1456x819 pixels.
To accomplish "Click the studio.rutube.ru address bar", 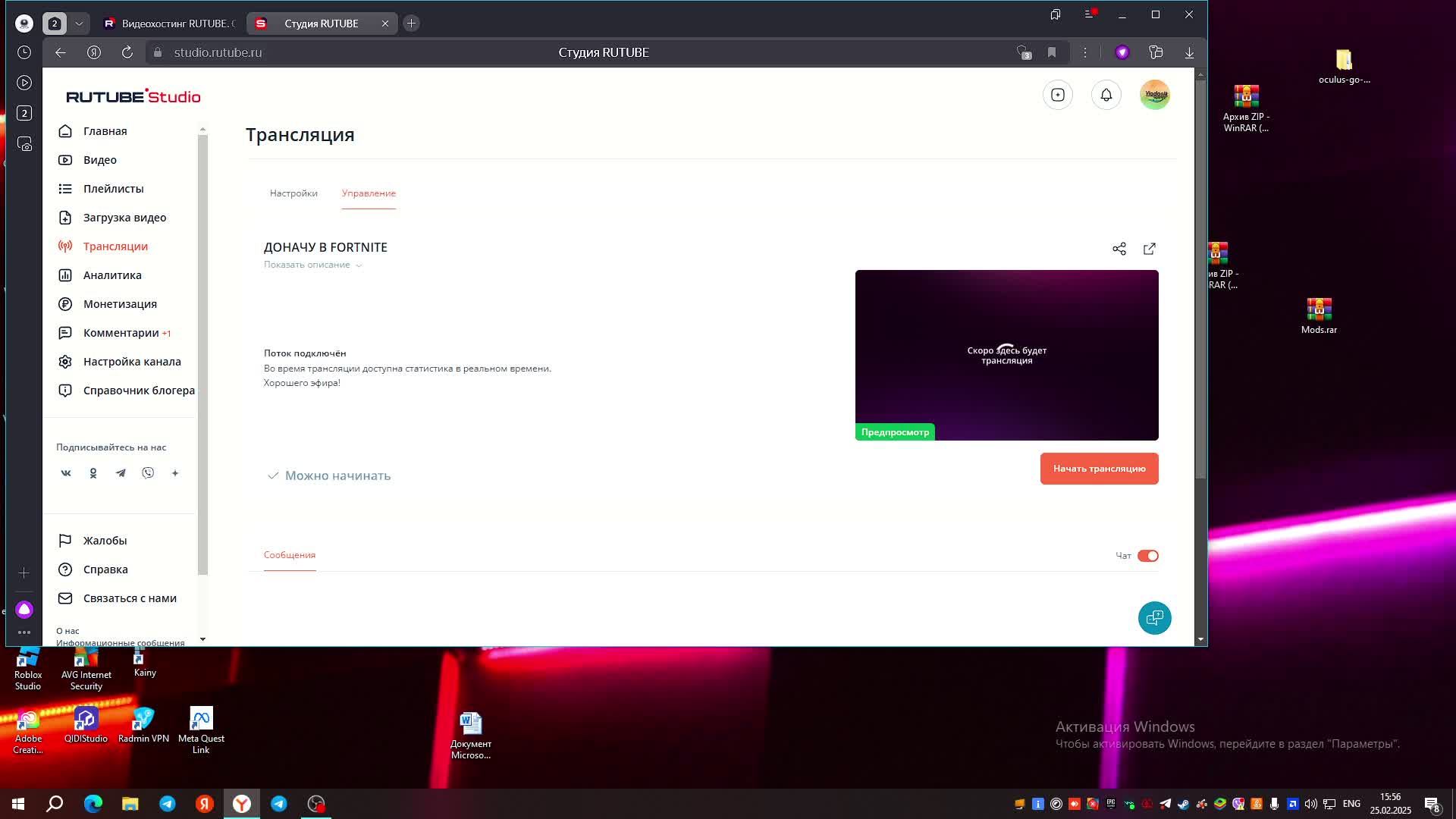I will [x=218, y=52].
